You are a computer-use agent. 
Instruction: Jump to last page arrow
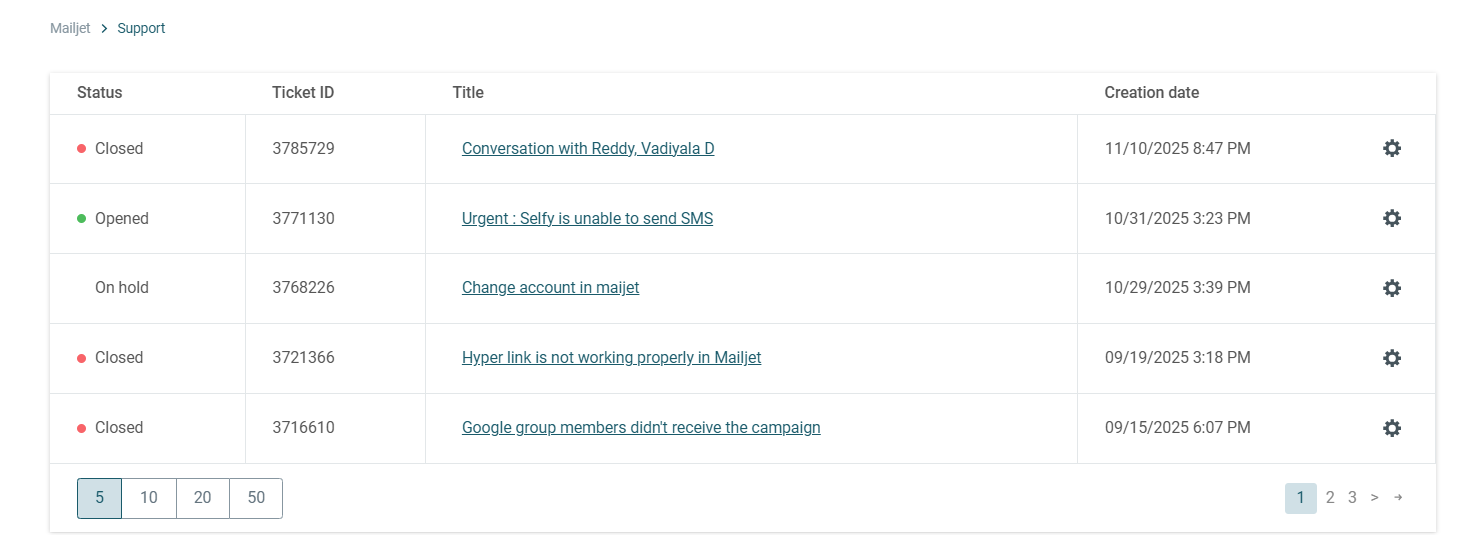tap(1398, 498)
